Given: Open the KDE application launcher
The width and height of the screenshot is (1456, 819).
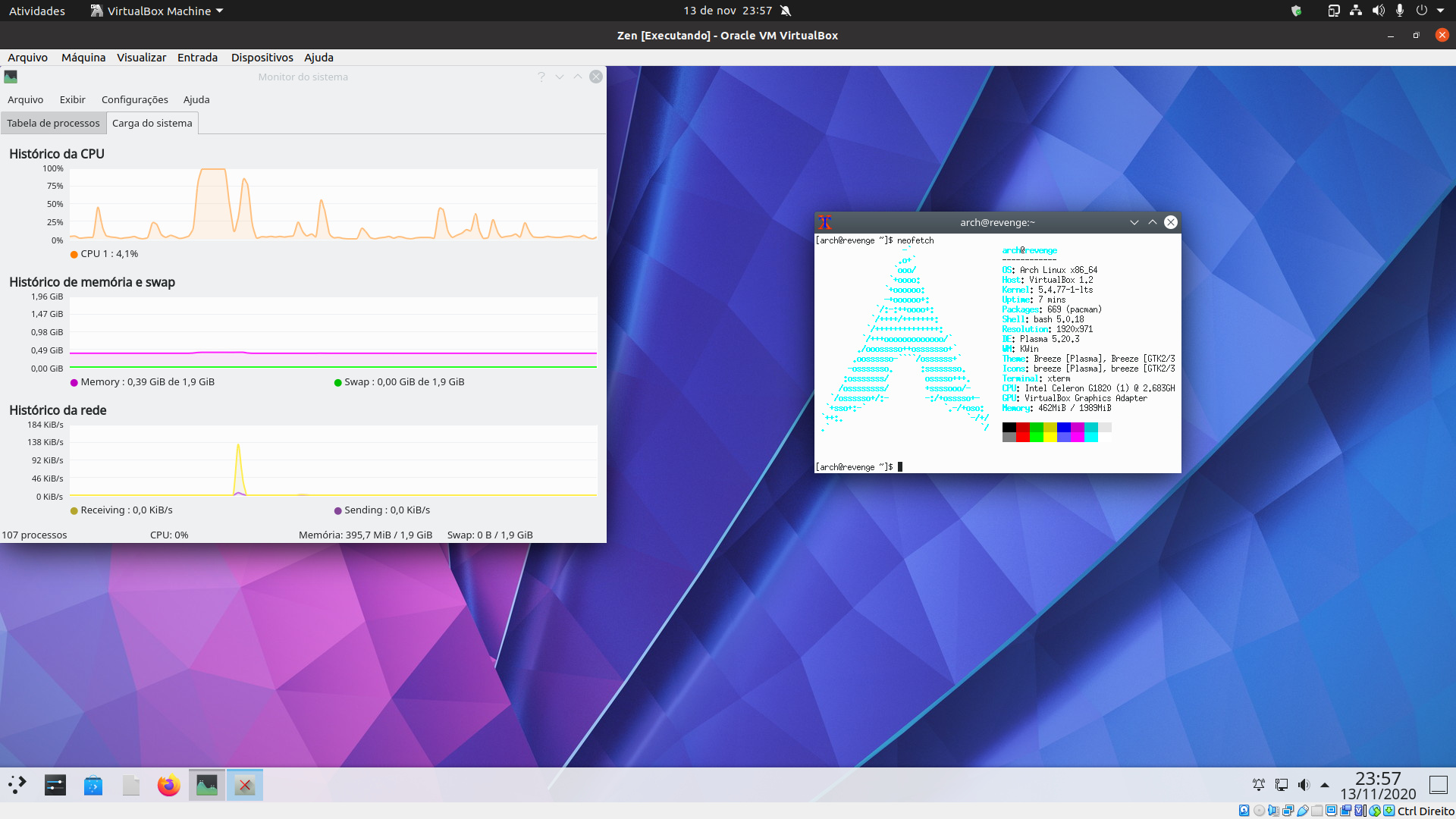Looking at the screenshot, I should click(17, 785).
